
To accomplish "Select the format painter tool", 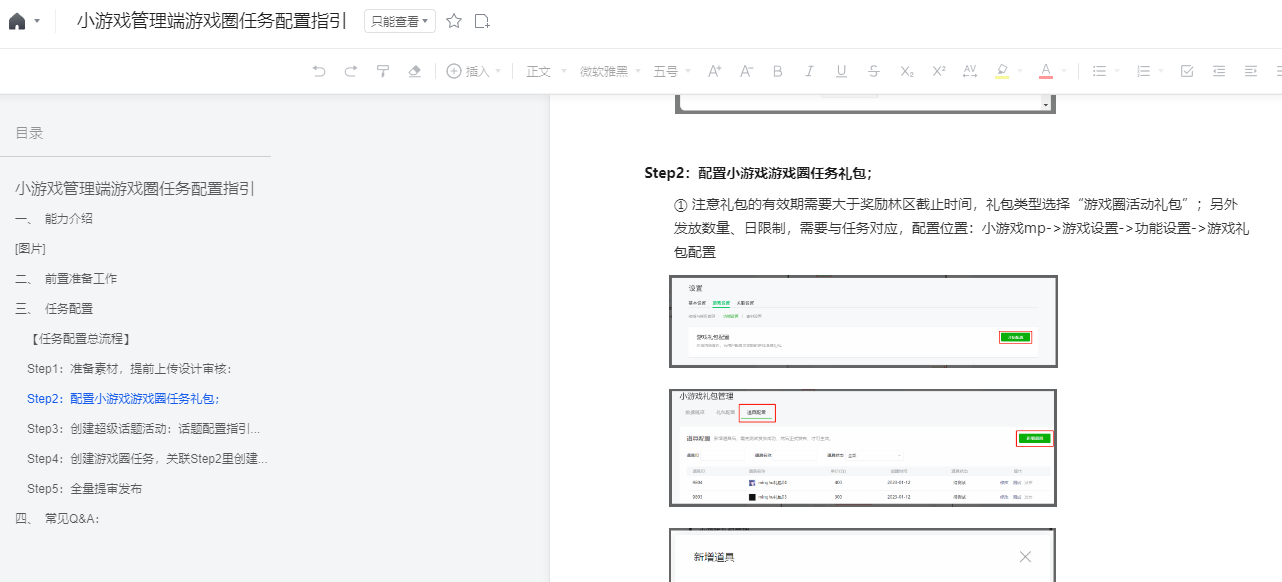I will pos(383,71).
